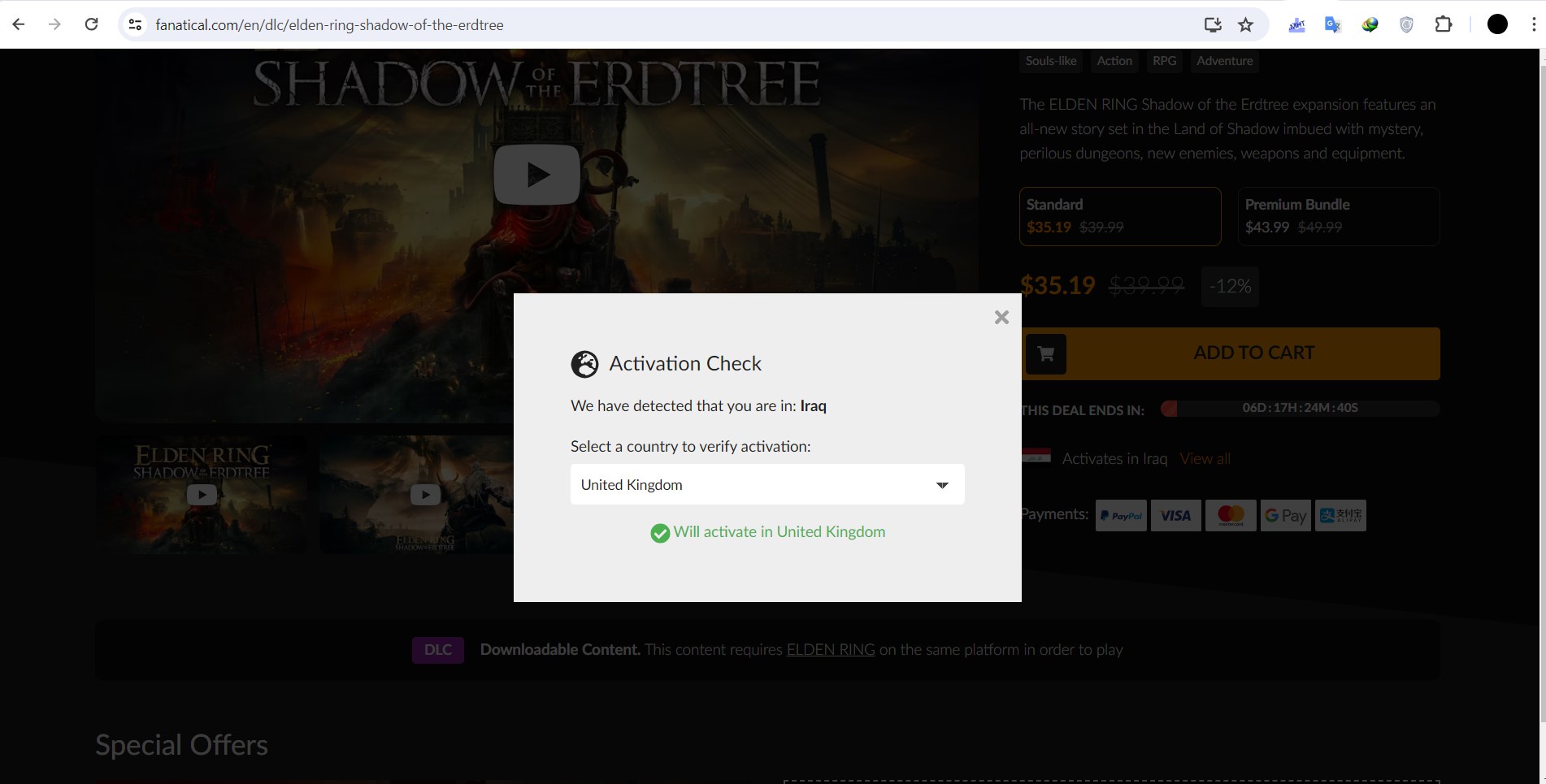
Task: Click the Alipay payment icon
Action: pos(1340,515)
